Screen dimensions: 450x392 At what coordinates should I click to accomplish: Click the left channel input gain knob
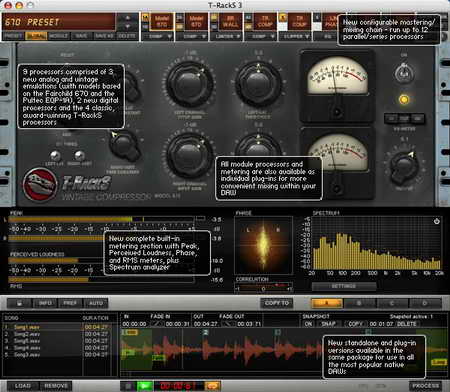pos(190,84)
